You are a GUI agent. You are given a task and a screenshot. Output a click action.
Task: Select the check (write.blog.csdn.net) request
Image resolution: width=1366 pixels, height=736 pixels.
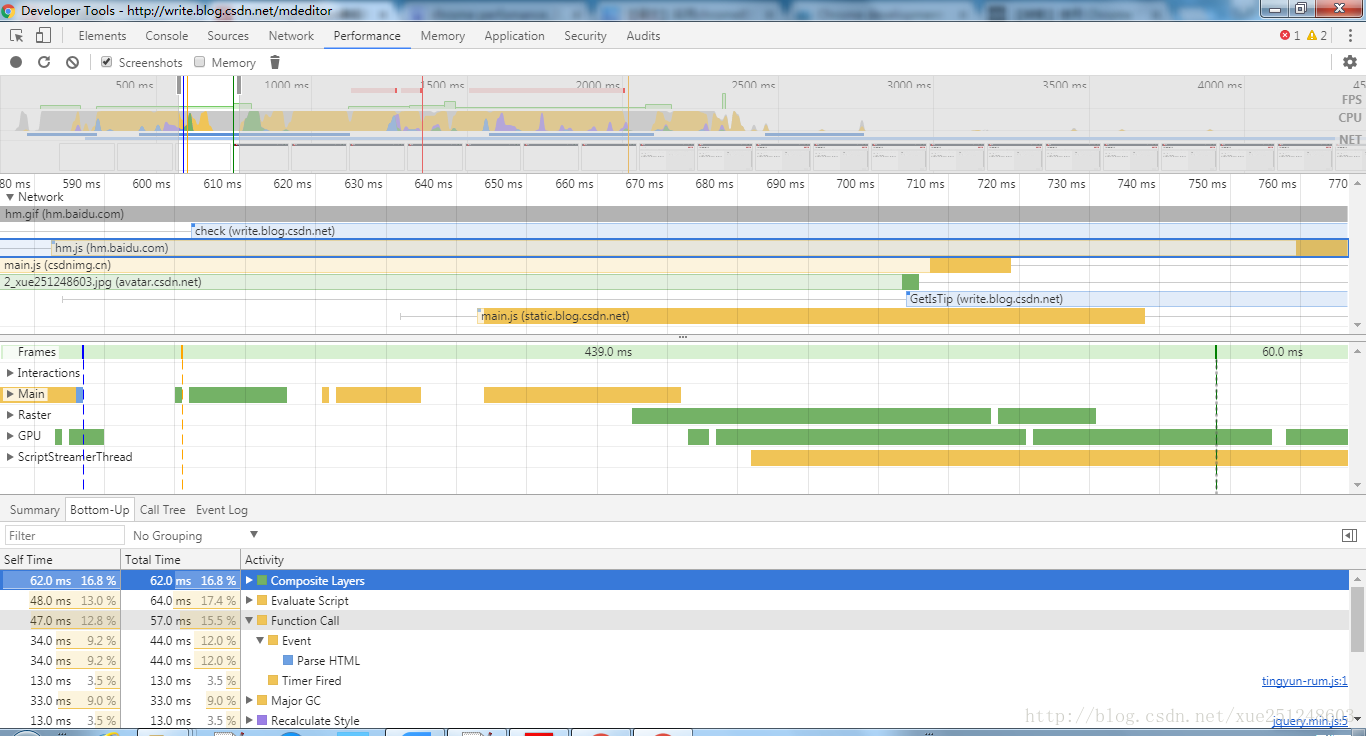point(769,231)
